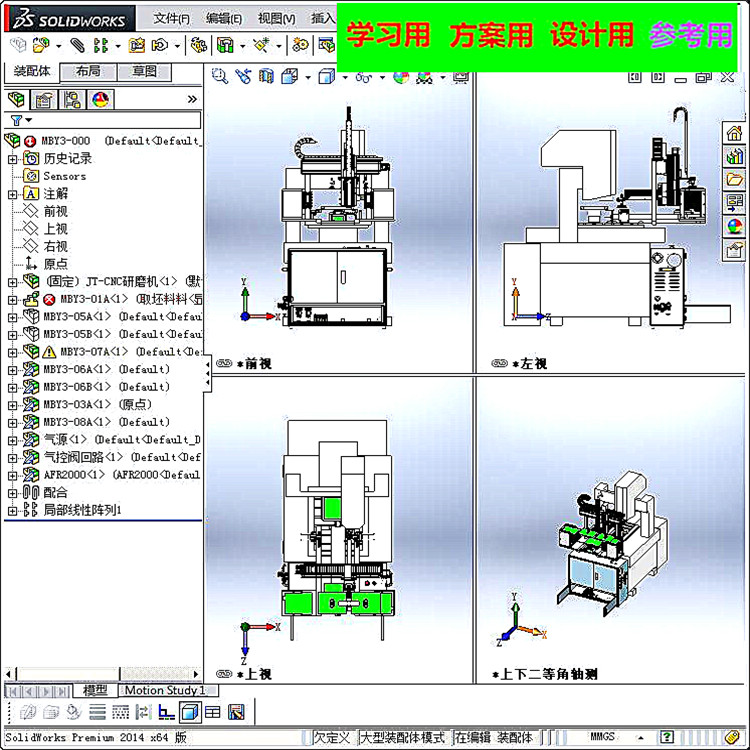Open SolidWorks Resources home icon
This screenshot has height=750, width=750.
pyautogui.click(x=734, y=132)
